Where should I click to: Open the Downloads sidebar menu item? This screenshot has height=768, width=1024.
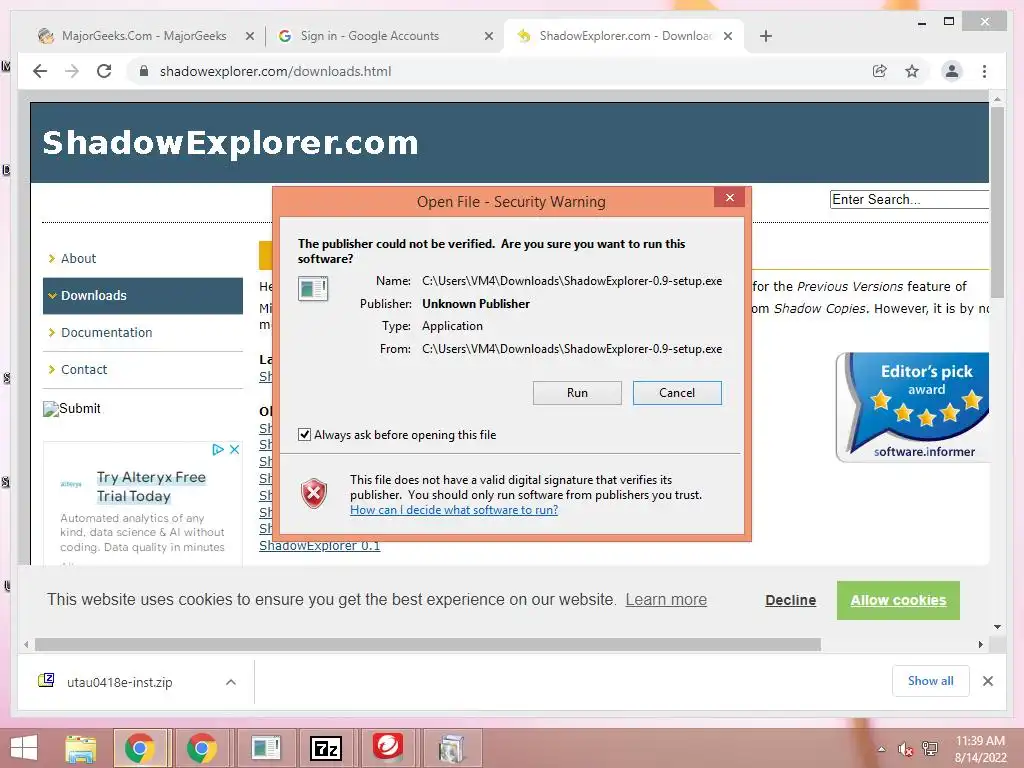click(x=143, y=296)
